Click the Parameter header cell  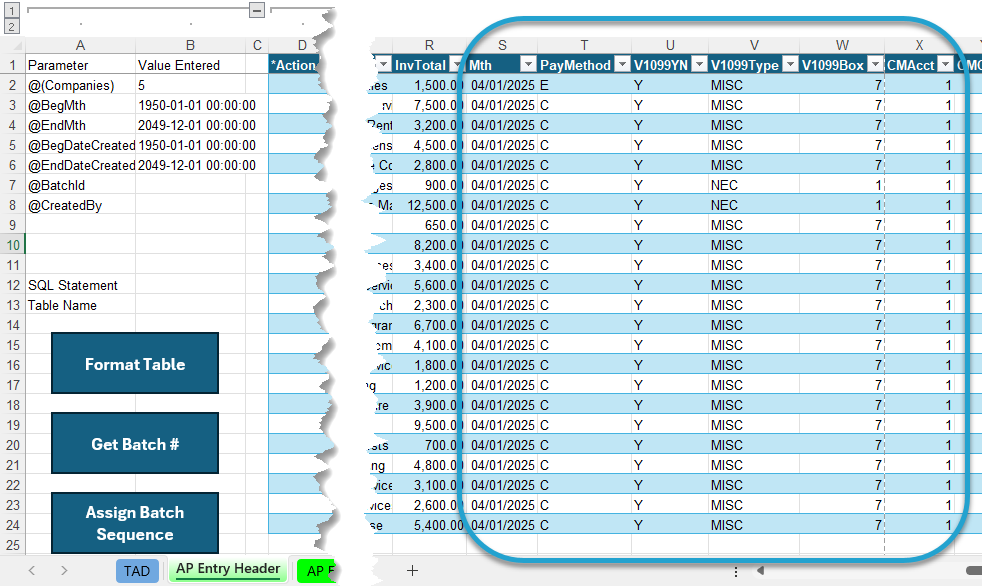pyautogui.click(x=80, y=65)
